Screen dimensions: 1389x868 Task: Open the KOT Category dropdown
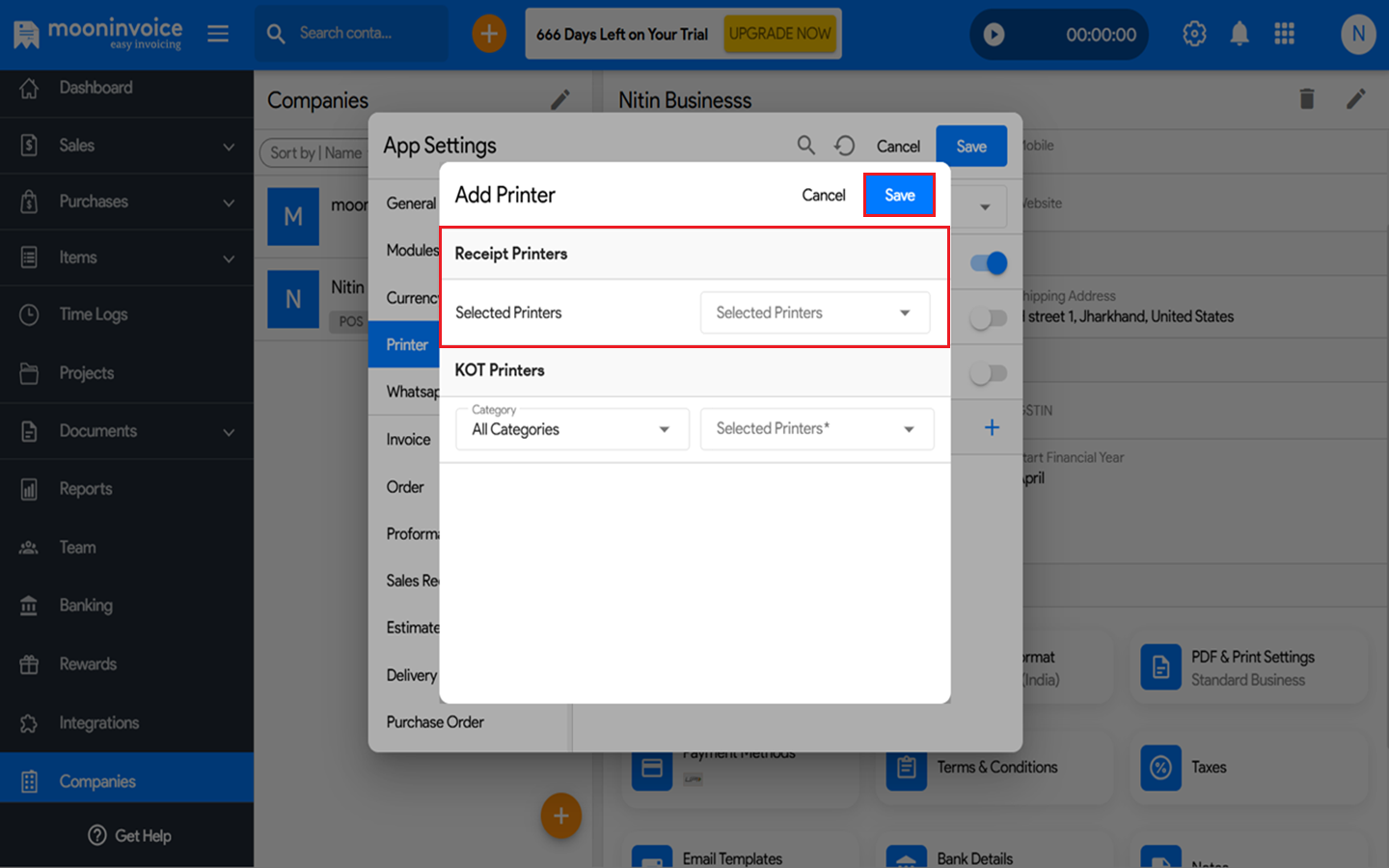tap(572, 429)
